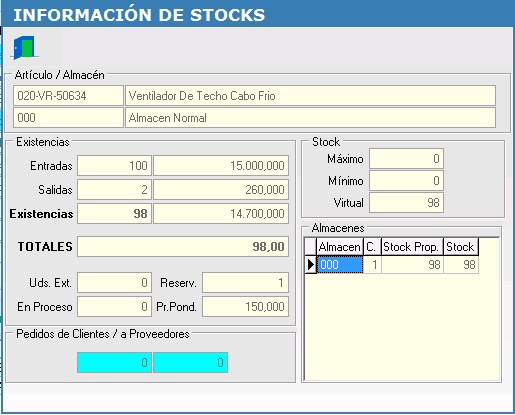Click the Pr.Pond. price field
515x415 pixels.
click(245, 307)
